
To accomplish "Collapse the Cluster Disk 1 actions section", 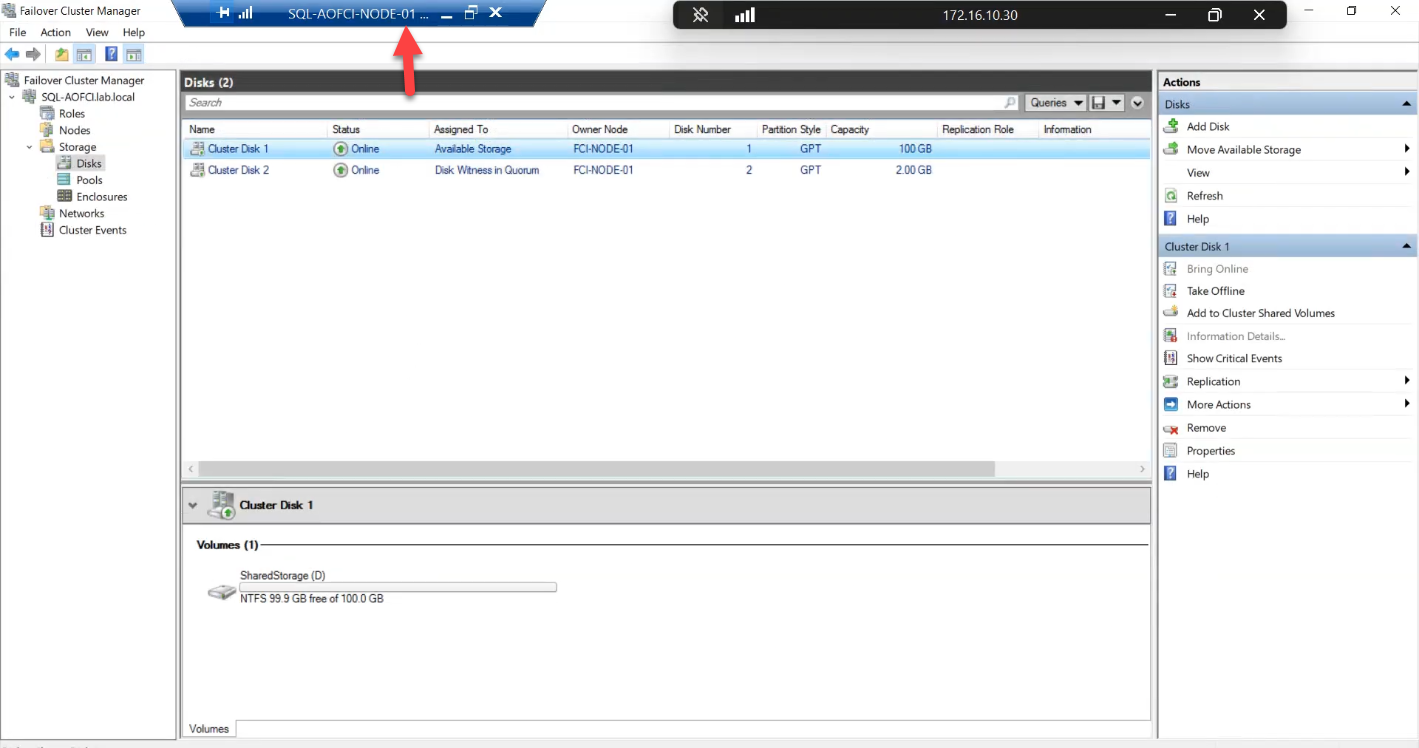I will [x=1407, y=246].
